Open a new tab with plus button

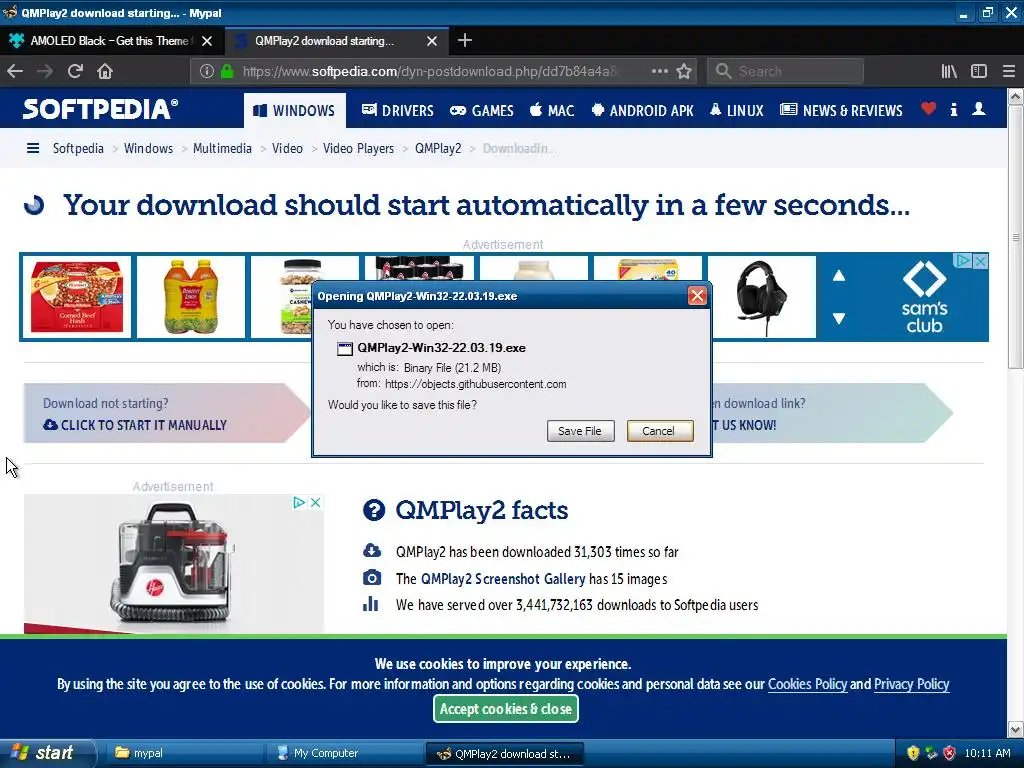click(464, 40)
